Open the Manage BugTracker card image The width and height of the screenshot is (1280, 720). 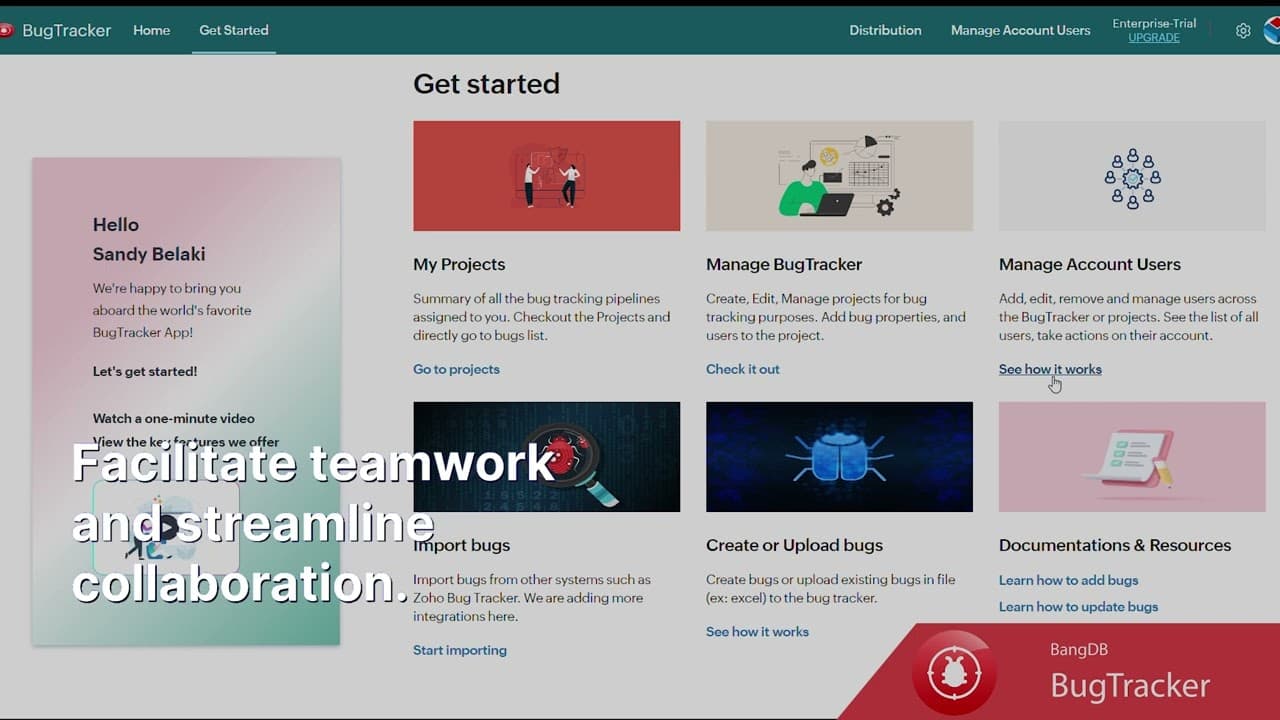[x=840, y=176]
